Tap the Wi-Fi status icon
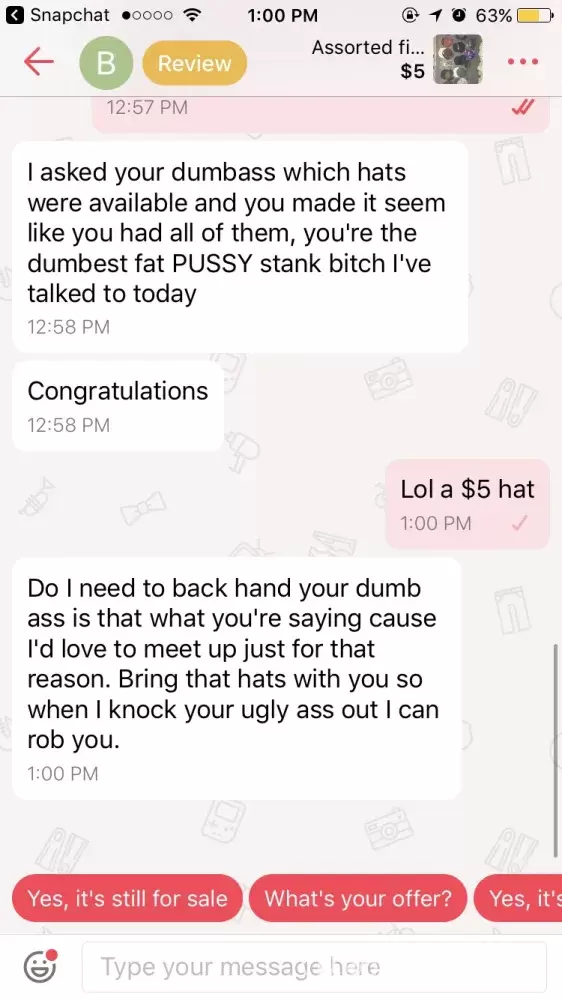 (x=189, y=15)
